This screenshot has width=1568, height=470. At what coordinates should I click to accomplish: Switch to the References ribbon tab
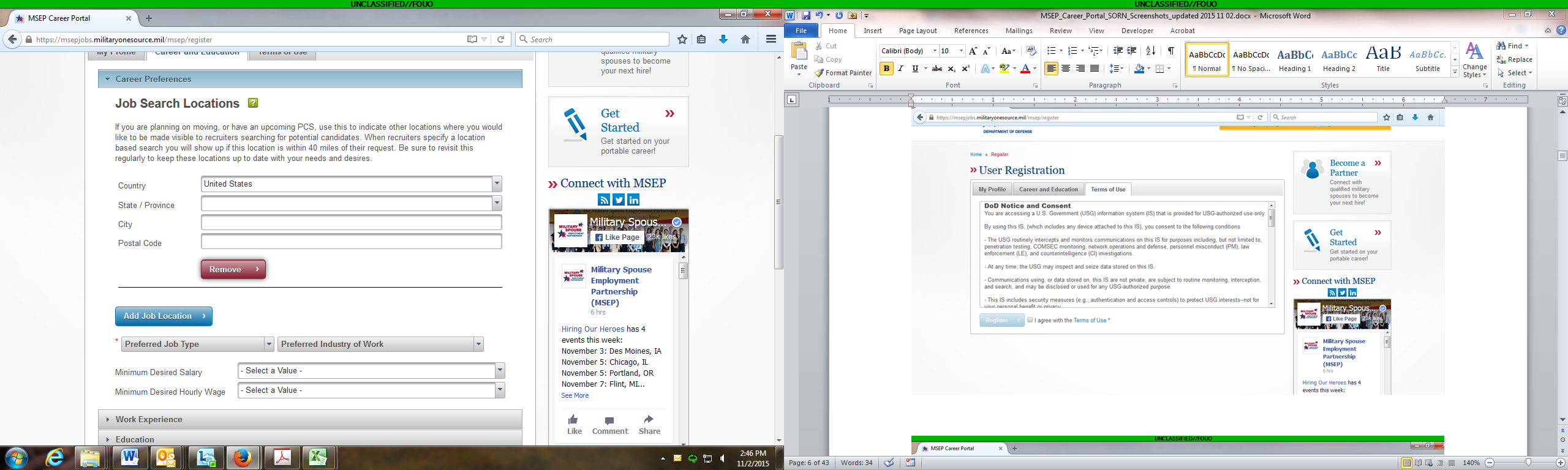click(971, 31)
